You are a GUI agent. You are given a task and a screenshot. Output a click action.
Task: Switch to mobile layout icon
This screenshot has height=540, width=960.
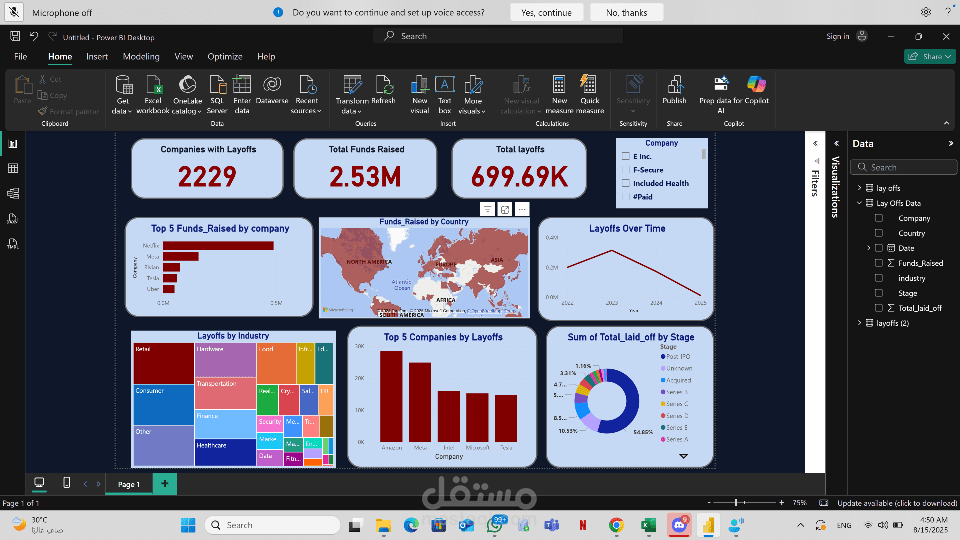(x=67, y=483)
